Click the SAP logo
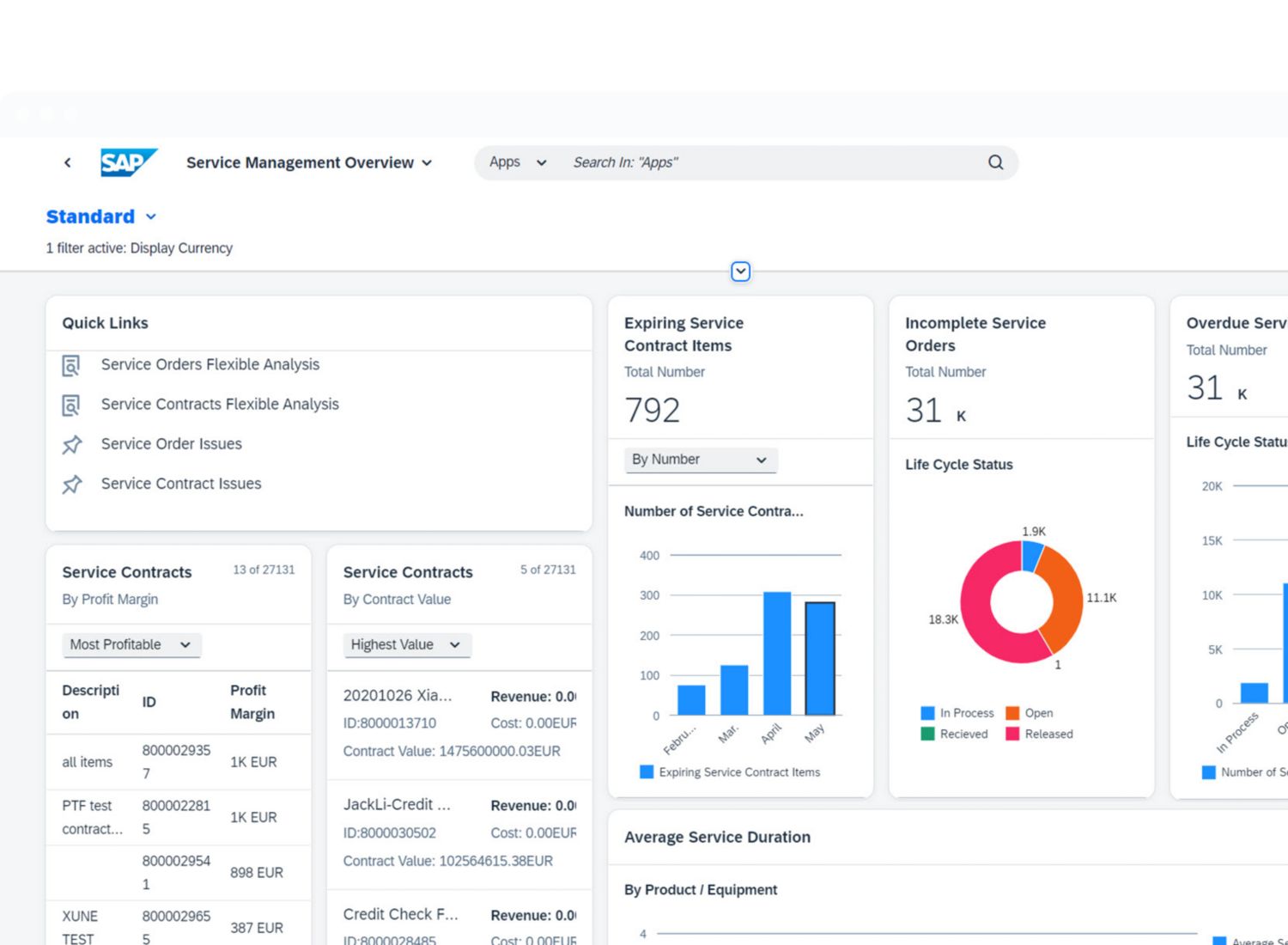Viewport: 1288px width, 945px height. [128, 162]
